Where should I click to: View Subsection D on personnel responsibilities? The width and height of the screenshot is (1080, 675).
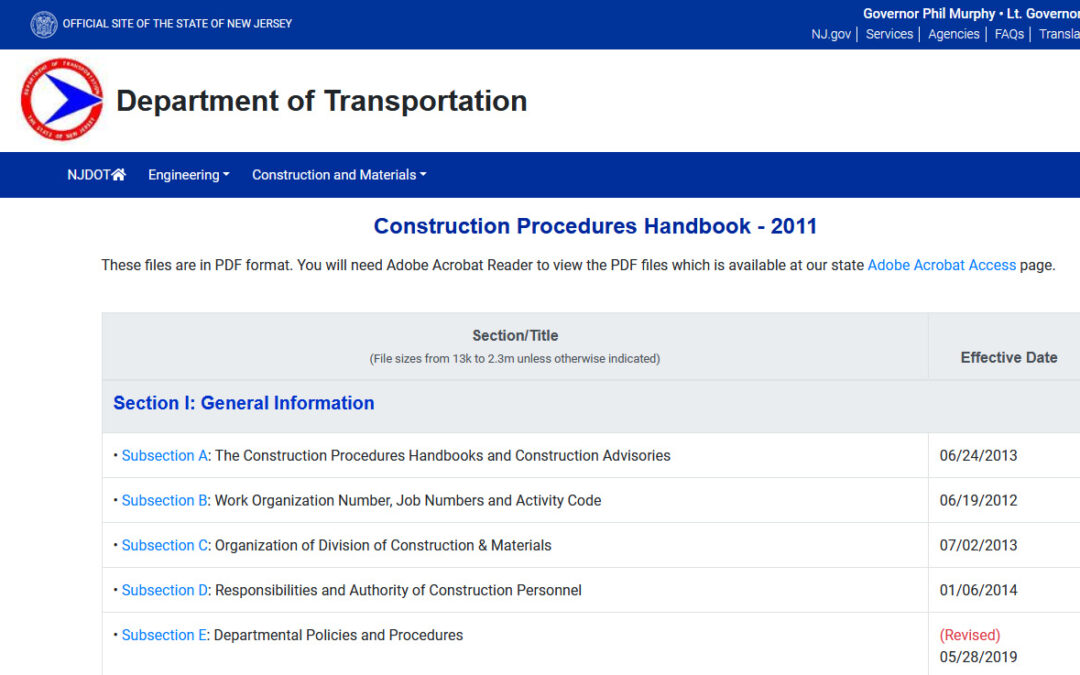[x=164, y=591]
